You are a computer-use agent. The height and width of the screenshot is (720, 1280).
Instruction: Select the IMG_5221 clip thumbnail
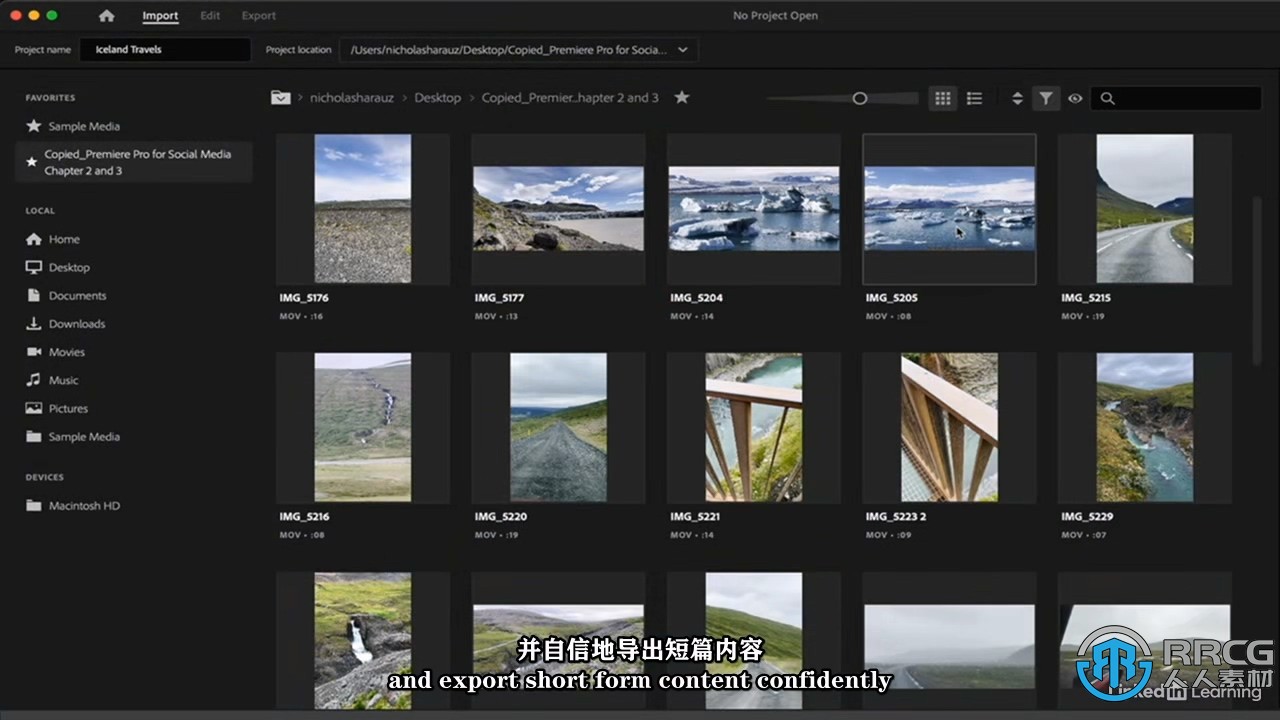(753, 427)
